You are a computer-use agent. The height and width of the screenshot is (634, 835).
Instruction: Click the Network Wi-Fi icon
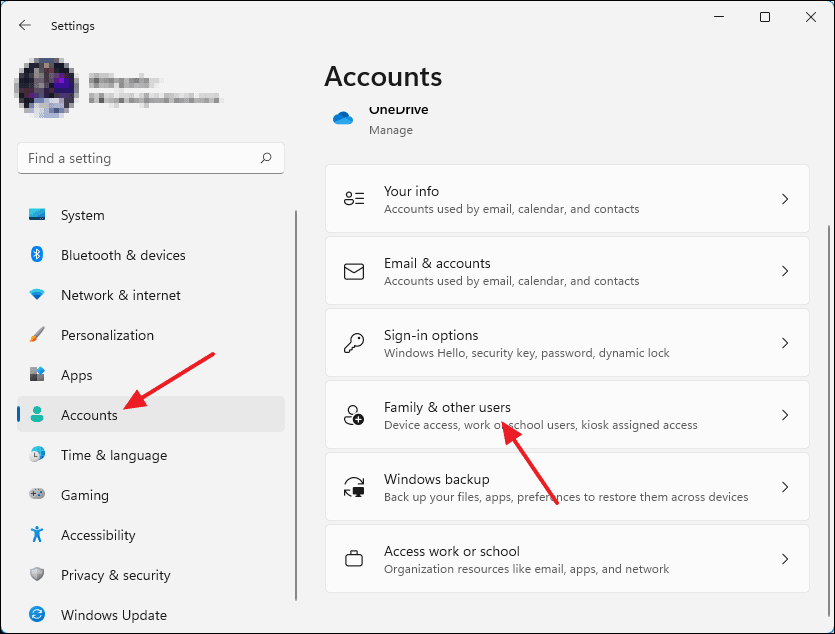point(37,294)
